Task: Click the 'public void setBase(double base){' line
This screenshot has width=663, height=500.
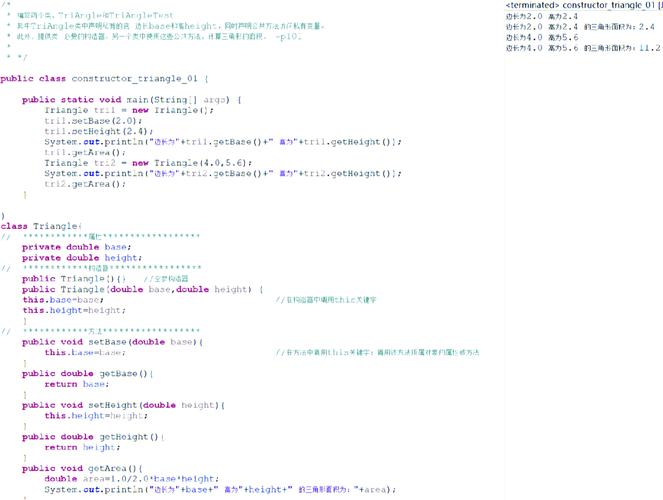Action: 112,342
